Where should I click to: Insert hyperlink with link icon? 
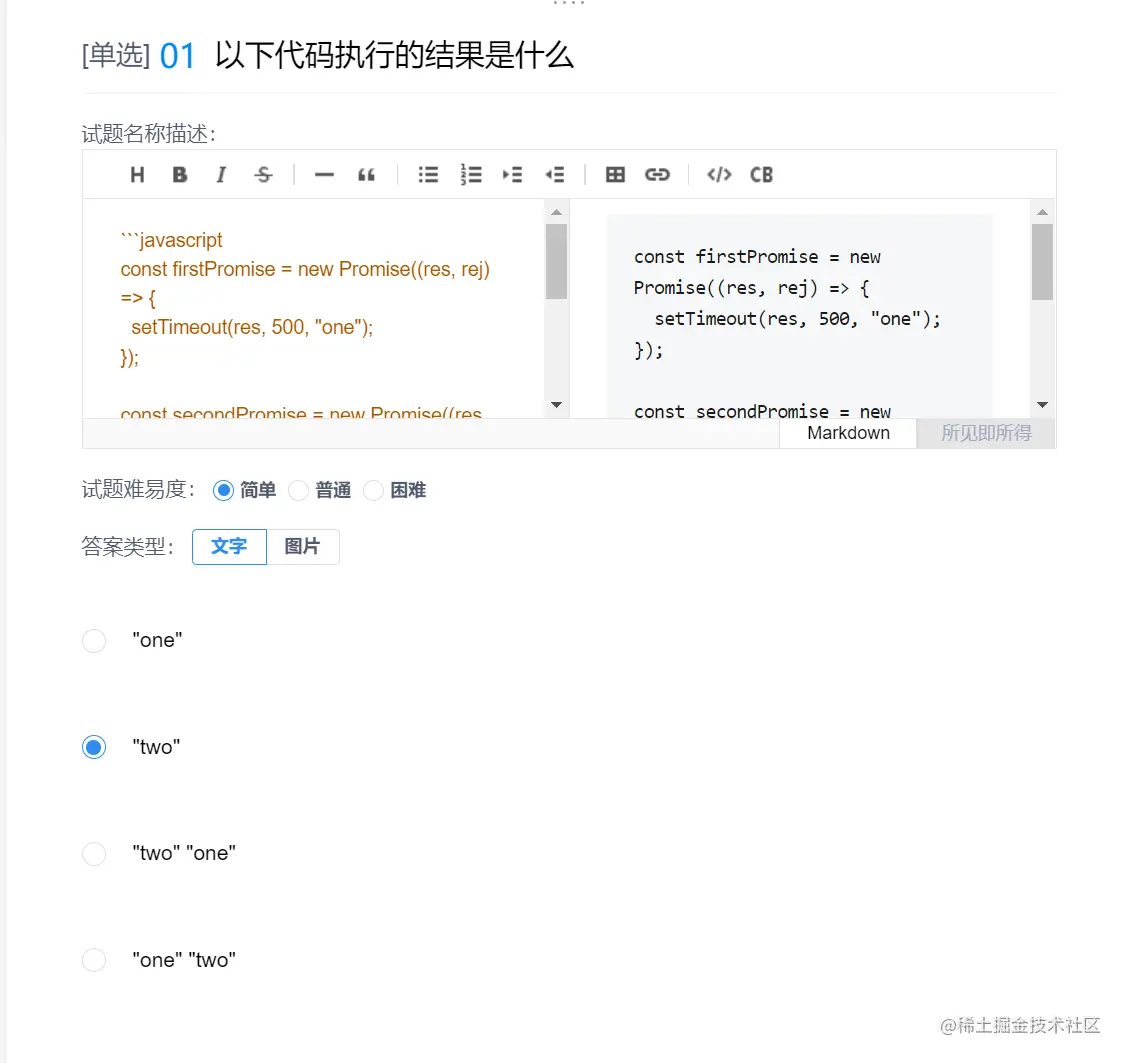tap(657, 175)
